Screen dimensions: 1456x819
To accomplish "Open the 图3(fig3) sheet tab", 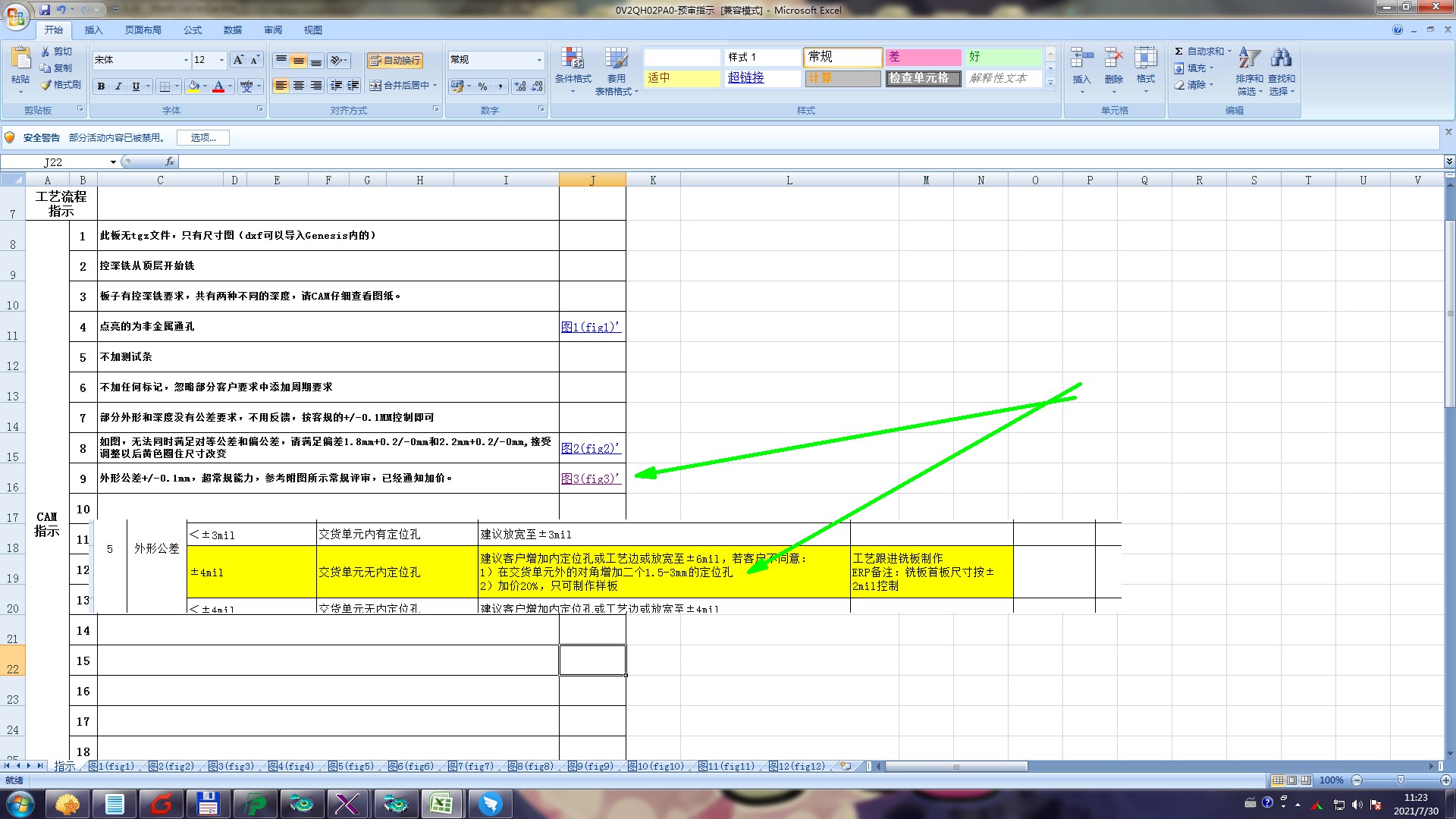I will click(x=231, y=767).
